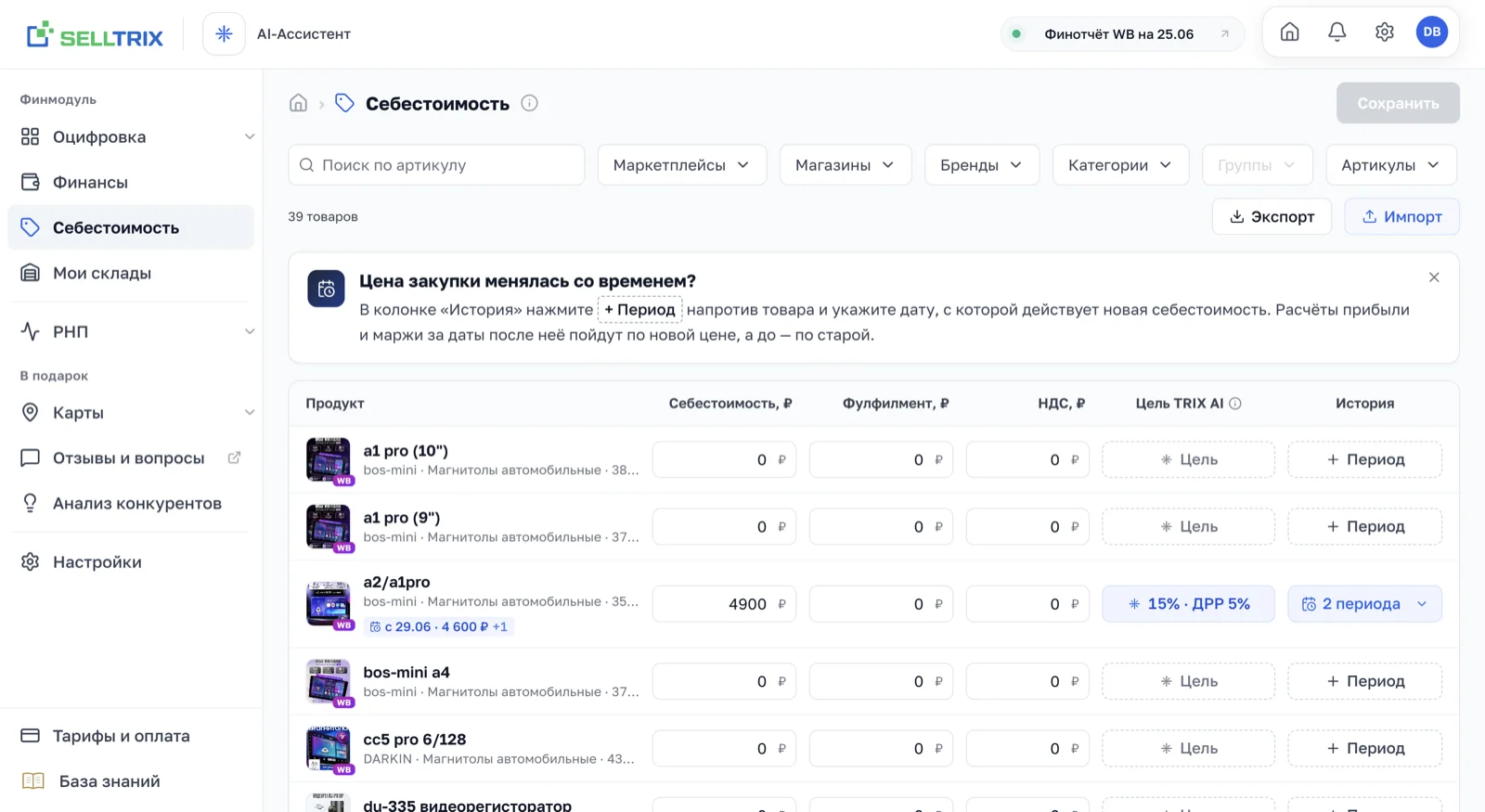
Task: Click the Карты map pin icon
Action: click(x=30, y=412)
